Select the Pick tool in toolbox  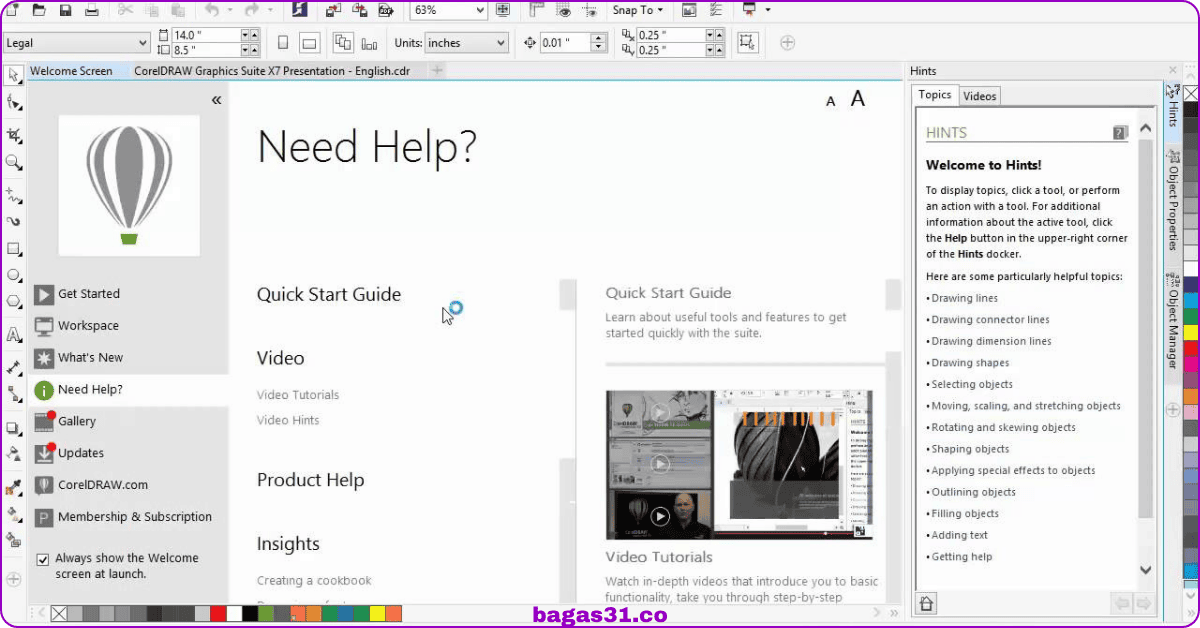coord(13,74)
